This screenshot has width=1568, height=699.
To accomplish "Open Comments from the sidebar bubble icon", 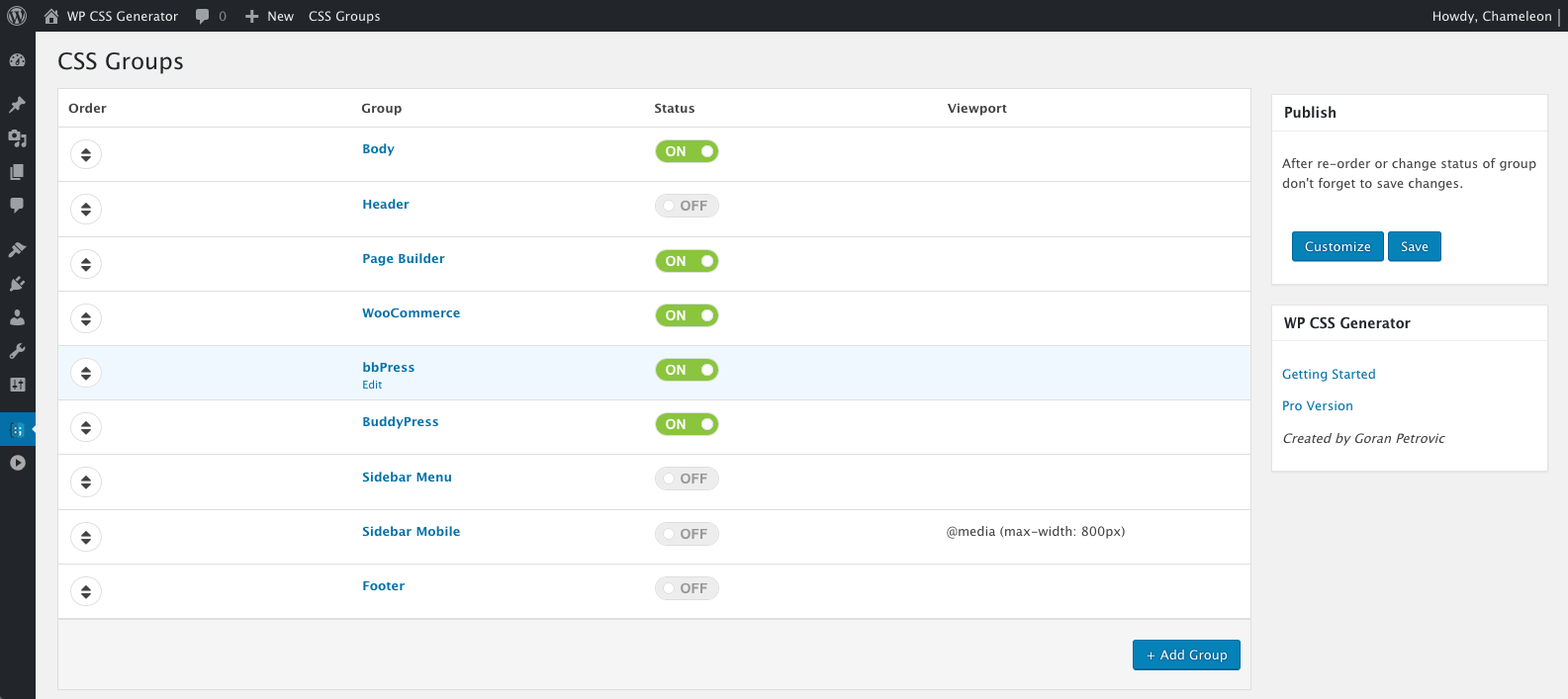I will click(x=17, y=206).
